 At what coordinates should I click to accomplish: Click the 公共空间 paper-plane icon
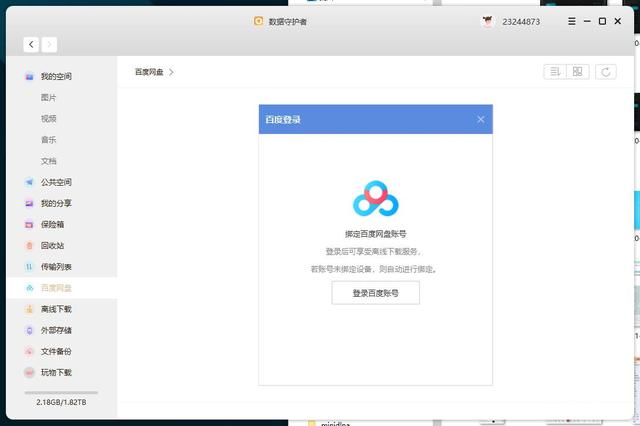(29, 182)
